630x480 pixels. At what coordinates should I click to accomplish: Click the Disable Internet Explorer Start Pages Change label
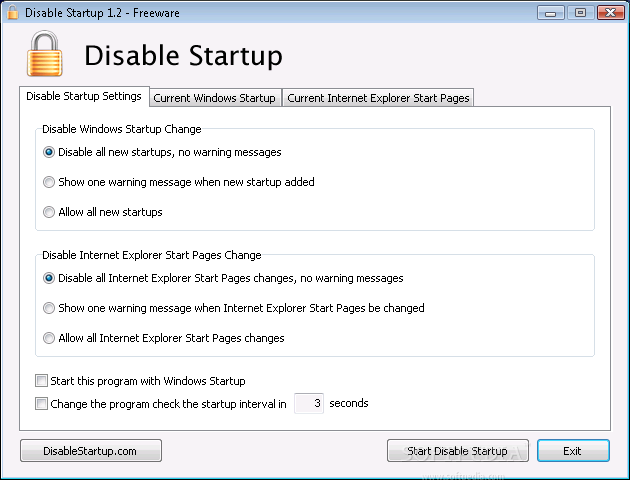[x=152, y=255]
